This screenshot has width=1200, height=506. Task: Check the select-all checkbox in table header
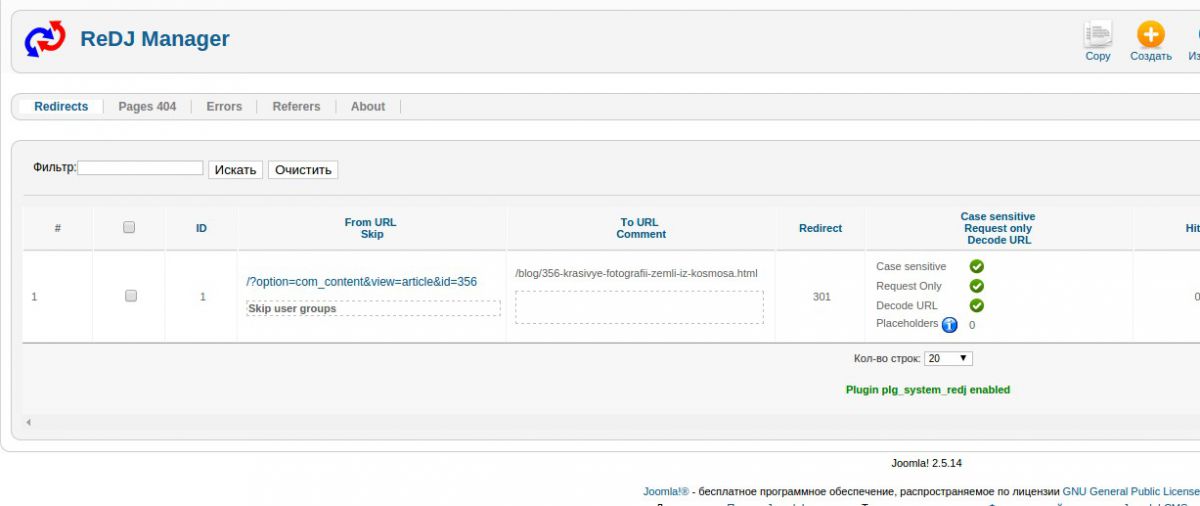point(129,228)
